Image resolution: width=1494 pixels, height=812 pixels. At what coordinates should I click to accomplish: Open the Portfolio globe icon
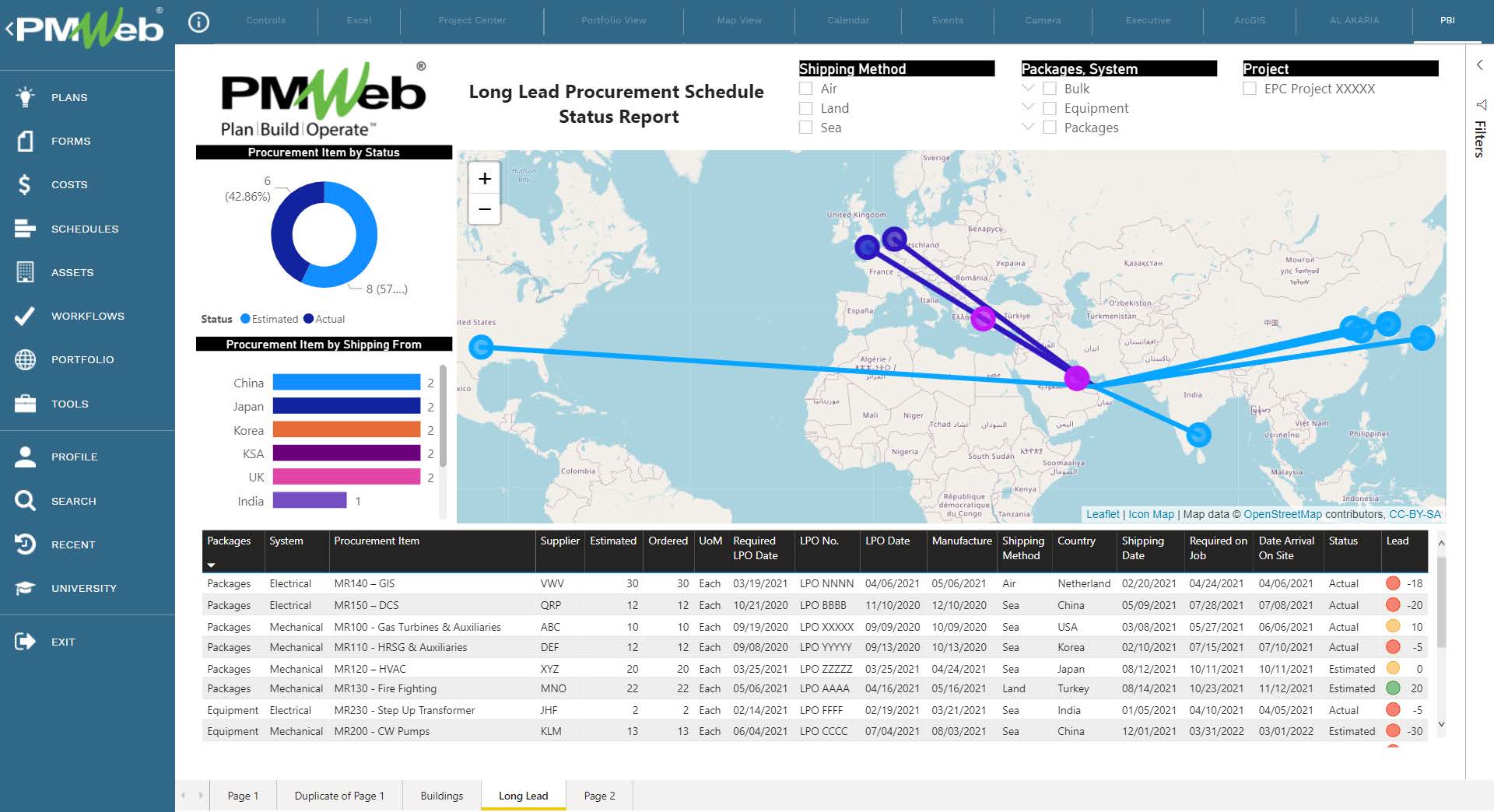25,359
